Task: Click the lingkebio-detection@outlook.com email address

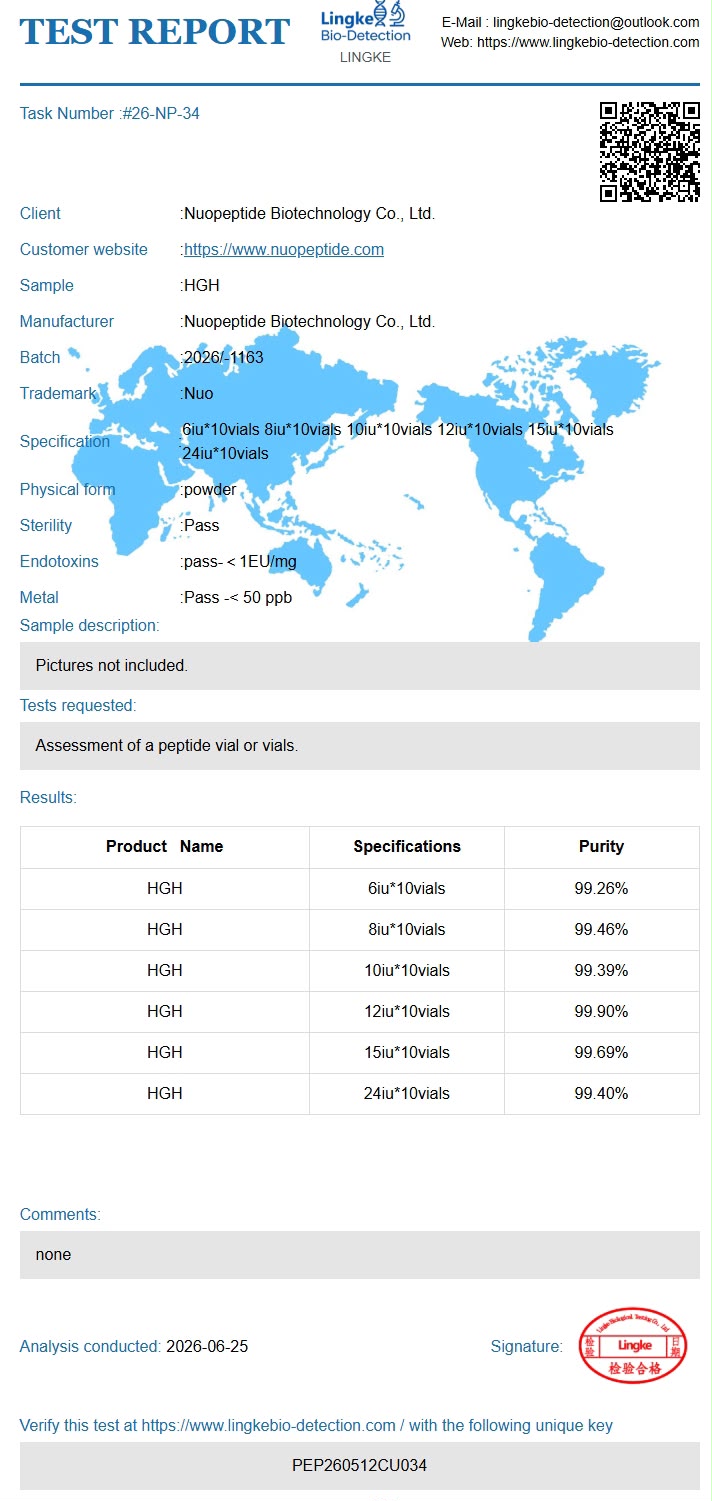Action: pos(596,22)
